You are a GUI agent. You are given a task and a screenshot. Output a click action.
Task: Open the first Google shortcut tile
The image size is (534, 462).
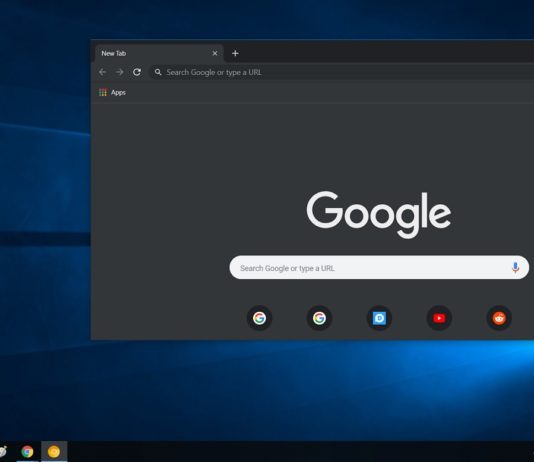click(259, 318)
